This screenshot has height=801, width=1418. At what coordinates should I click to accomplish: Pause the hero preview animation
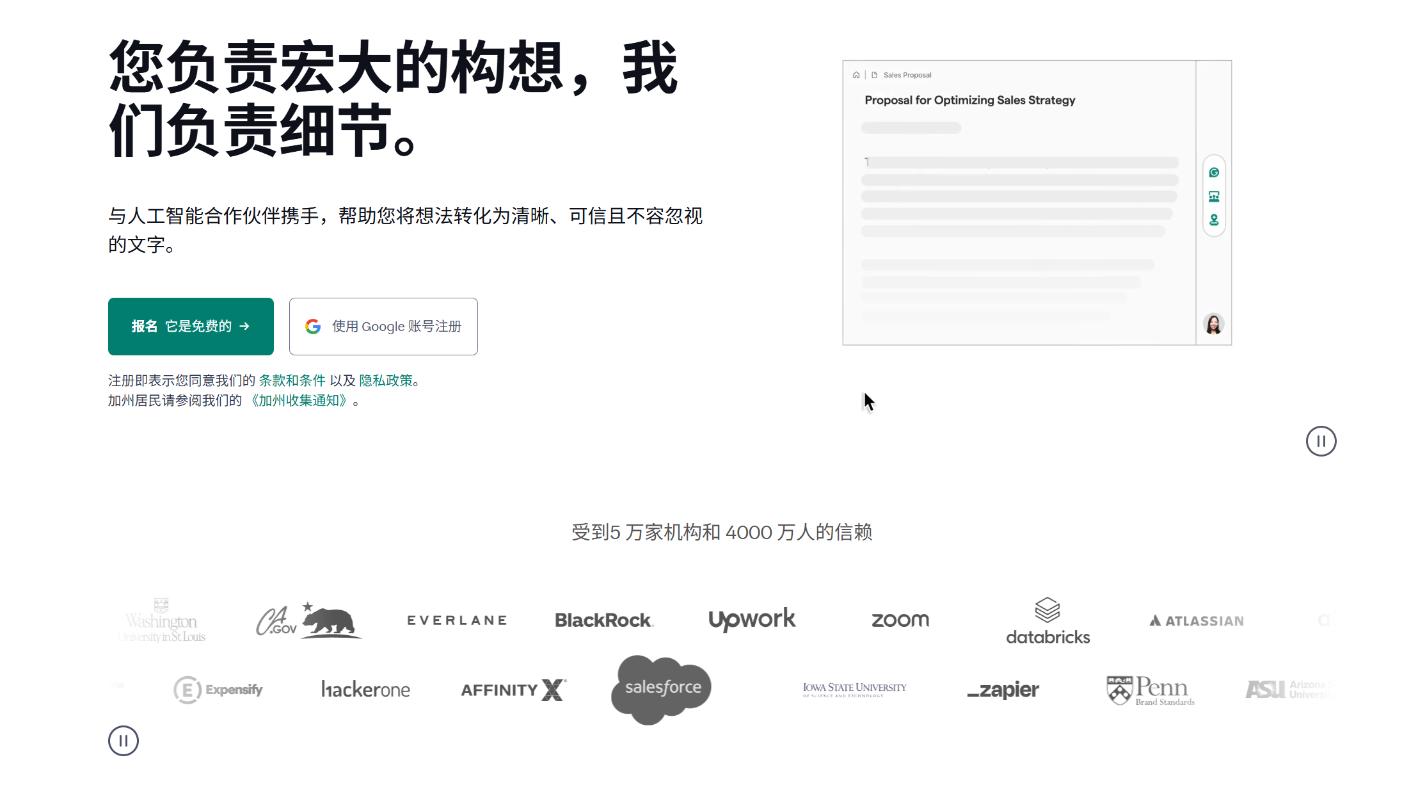tap(1321, 441)
